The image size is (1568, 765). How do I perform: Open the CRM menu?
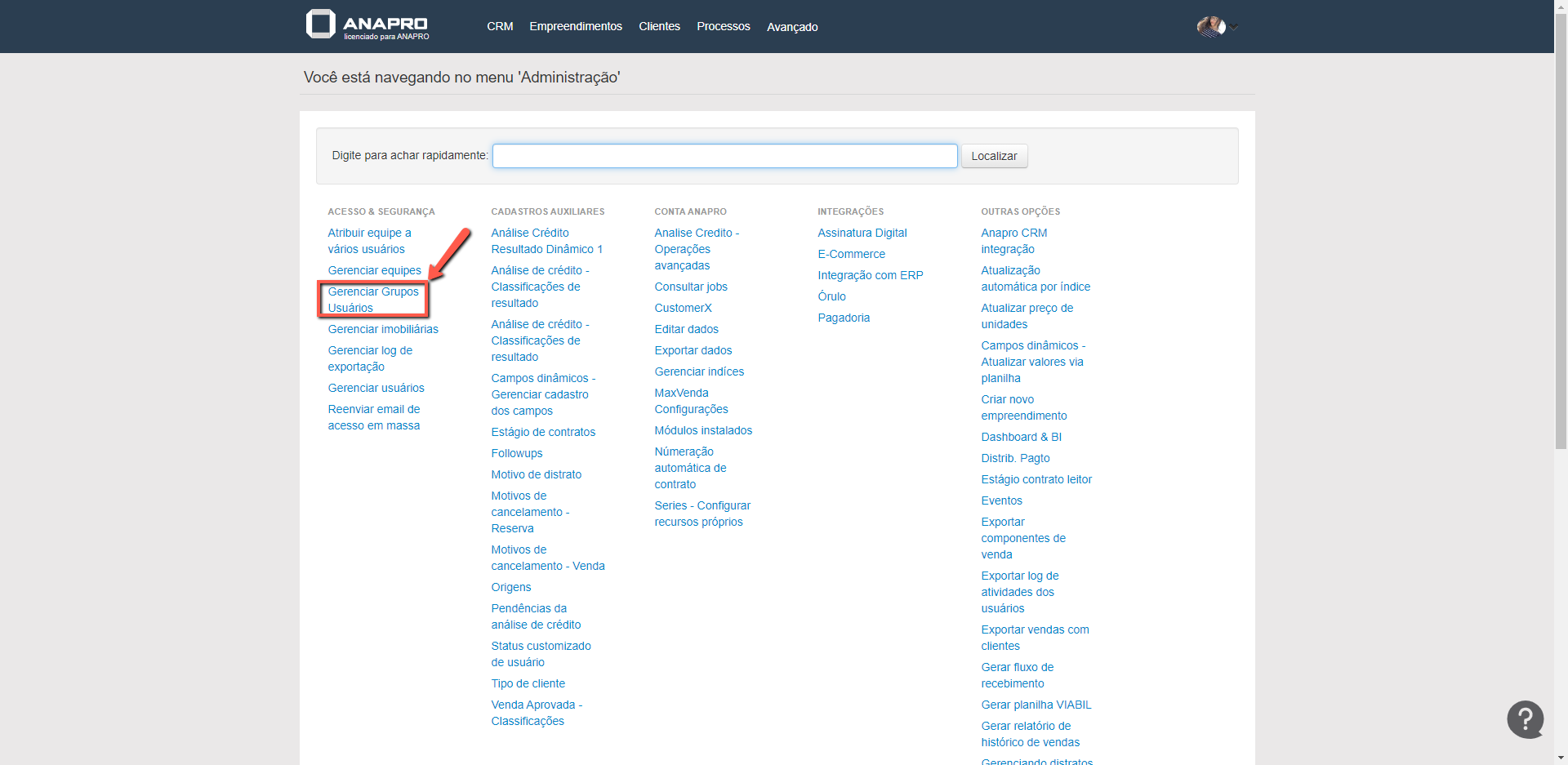(500, 26)
